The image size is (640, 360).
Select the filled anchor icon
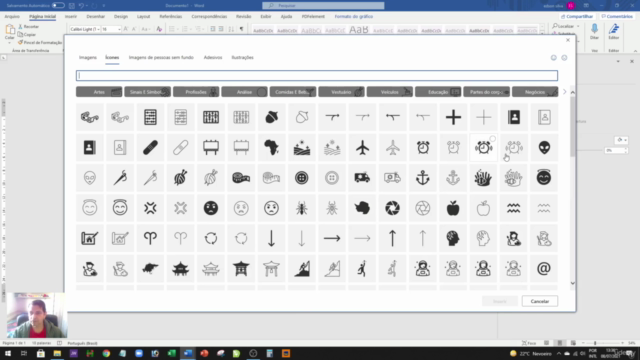click(422, 178)
